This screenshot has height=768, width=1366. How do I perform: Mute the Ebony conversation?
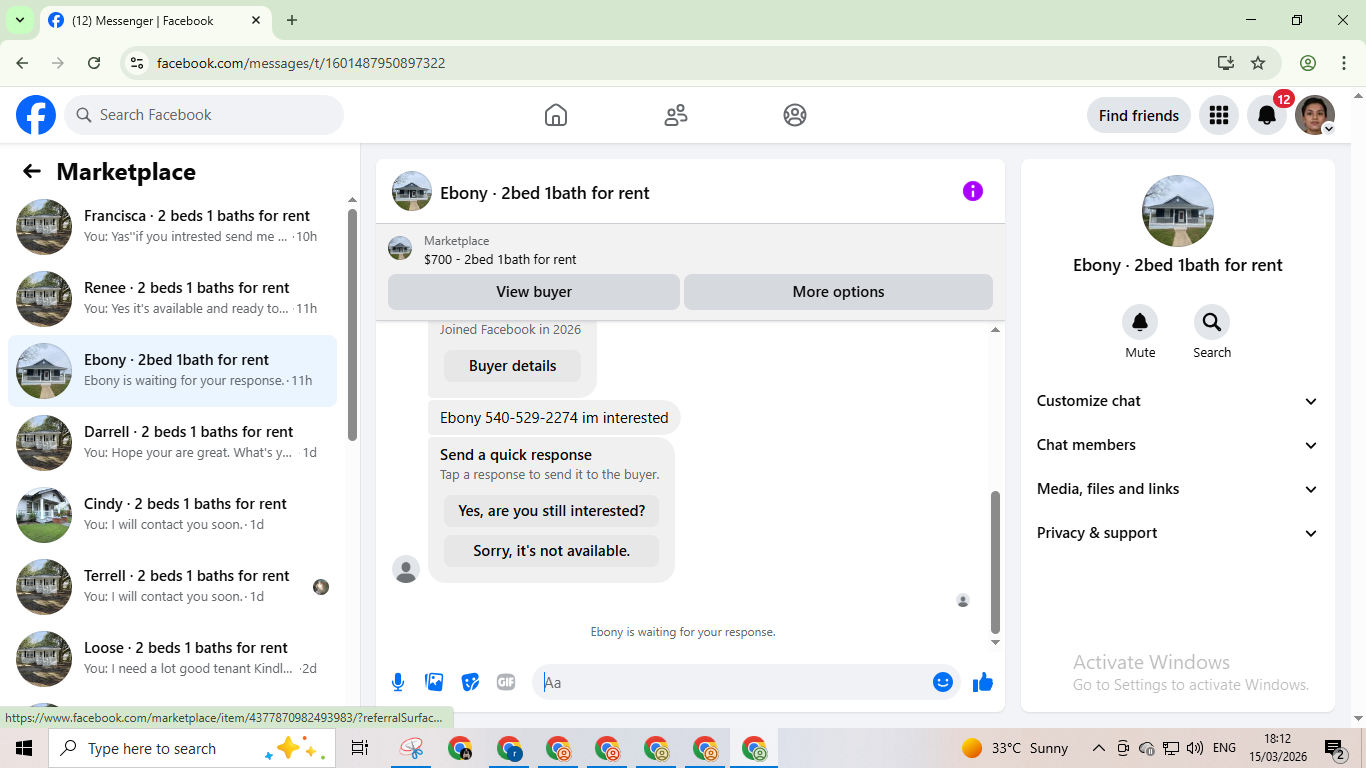tap(1140, 322)
